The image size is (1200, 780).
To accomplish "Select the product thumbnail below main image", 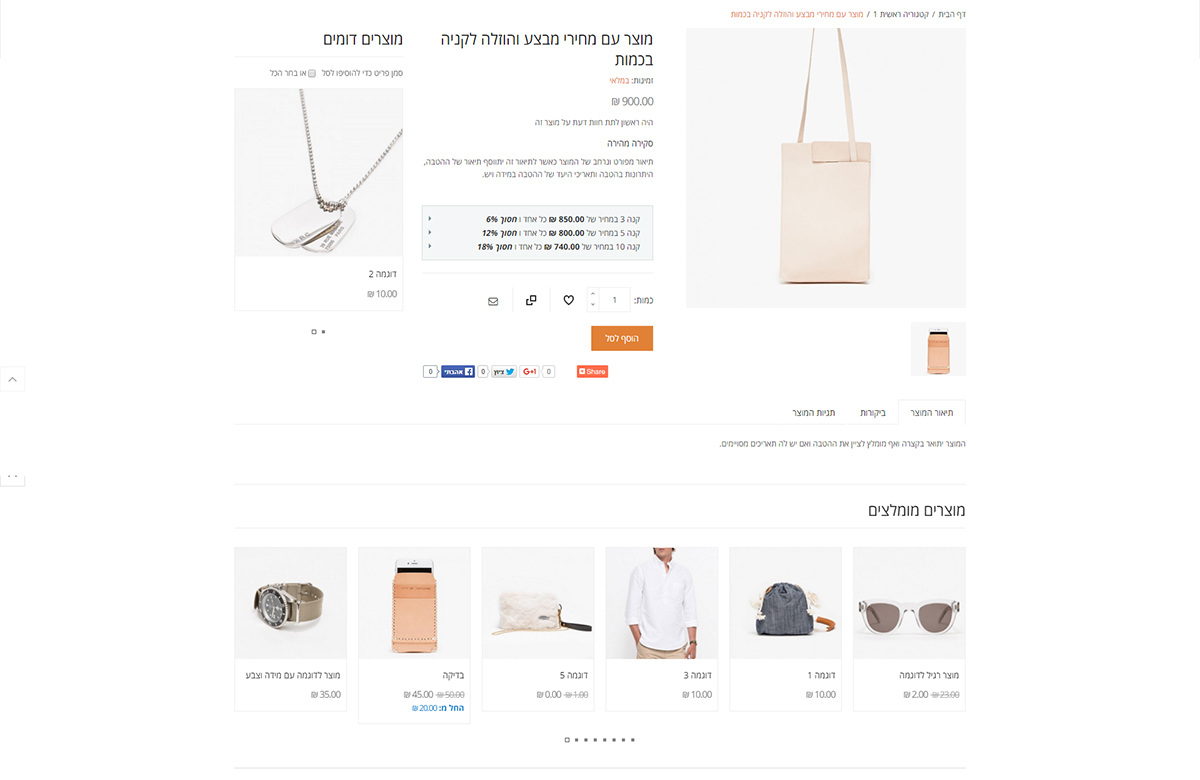I will pyautogui.click(x=938, y=349).
